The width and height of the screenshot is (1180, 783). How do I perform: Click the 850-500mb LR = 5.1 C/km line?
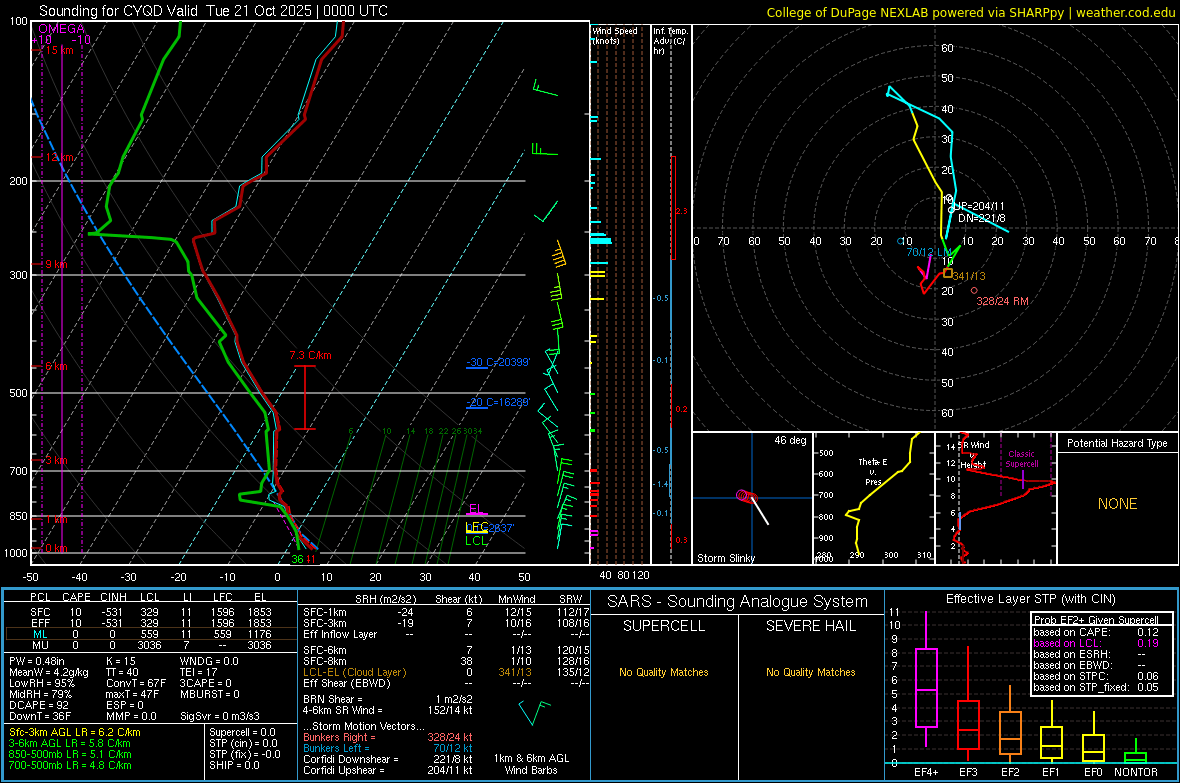click(70, 754)
